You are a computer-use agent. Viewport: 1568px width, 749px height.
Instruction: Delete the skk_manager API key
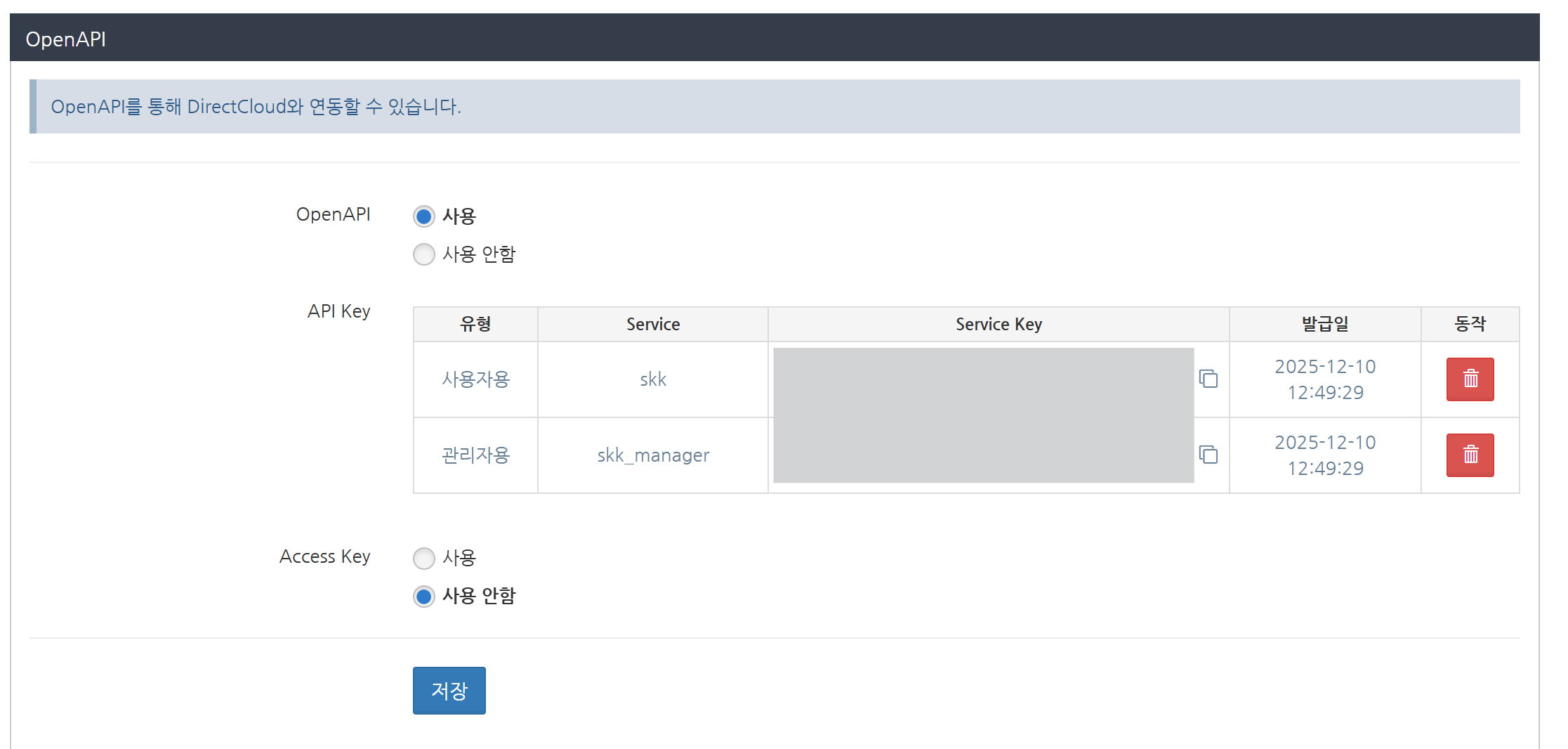pos(1470,455)
